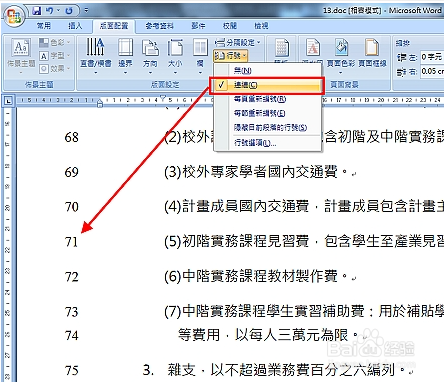This screenshot has height=382, width=444.
Task: Click the 13.doc title bar text
Action: pyautogui.click(x=382, y=11)
